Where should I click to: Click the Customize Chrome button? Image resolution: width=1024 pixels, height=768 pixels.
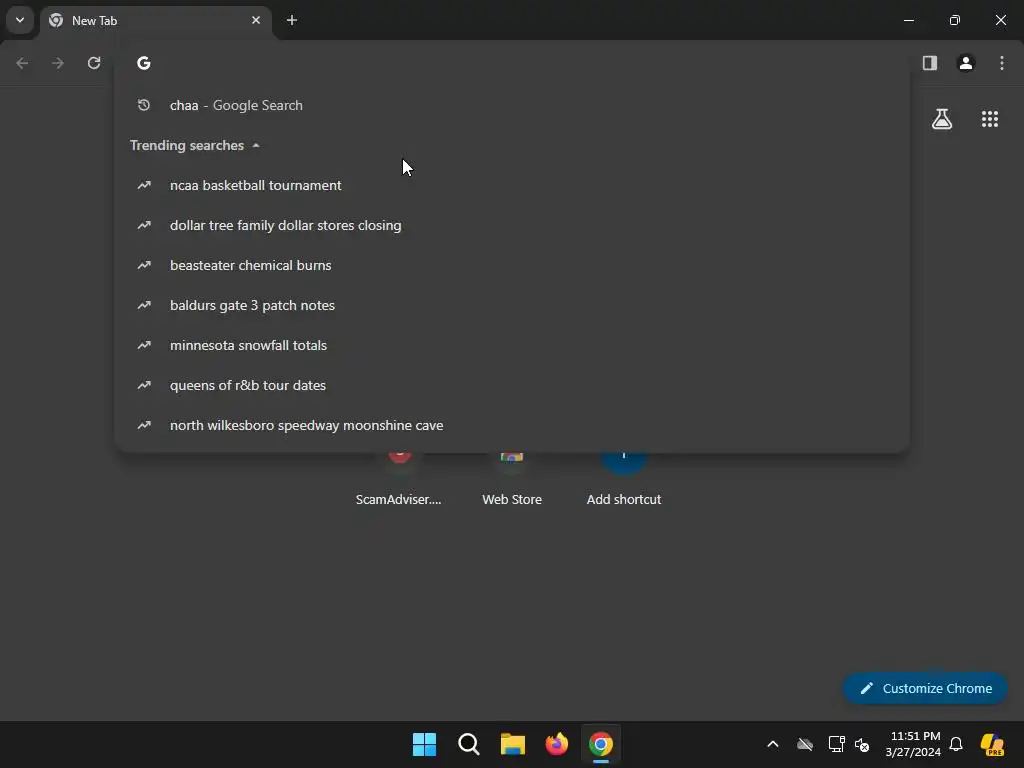point(925,688)
